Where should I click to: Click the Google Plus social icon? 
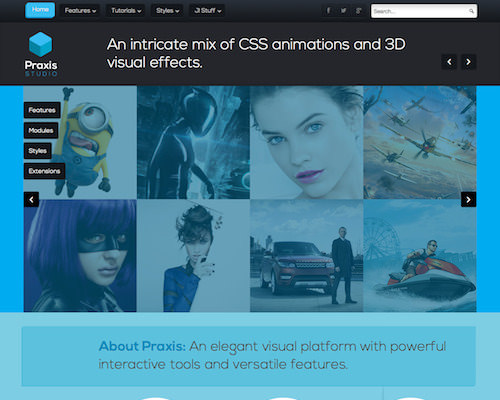pyautogui.click(x=358, y=11)
